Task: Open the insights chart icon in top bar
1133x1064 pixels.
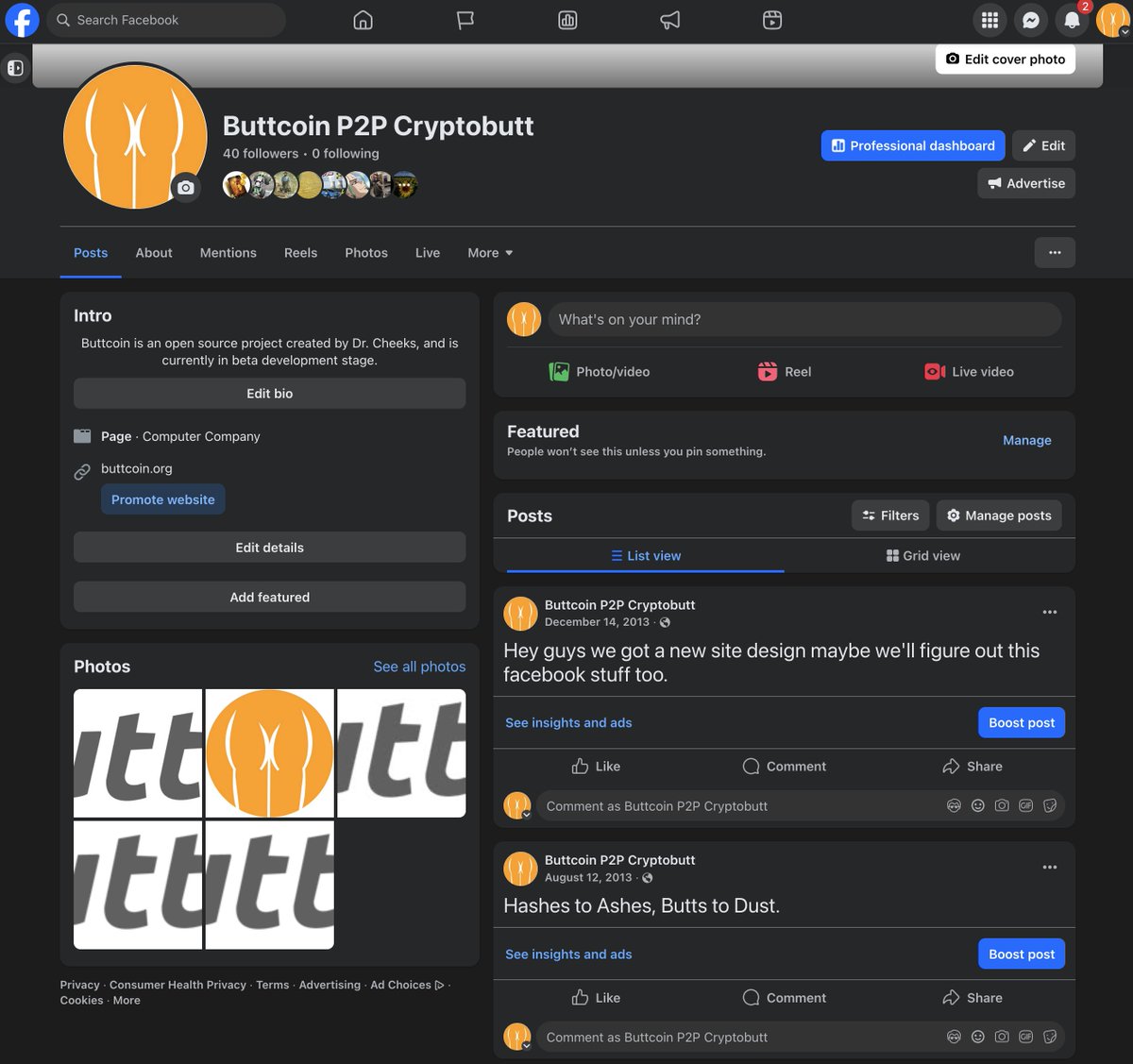Action: coord(567,19)
